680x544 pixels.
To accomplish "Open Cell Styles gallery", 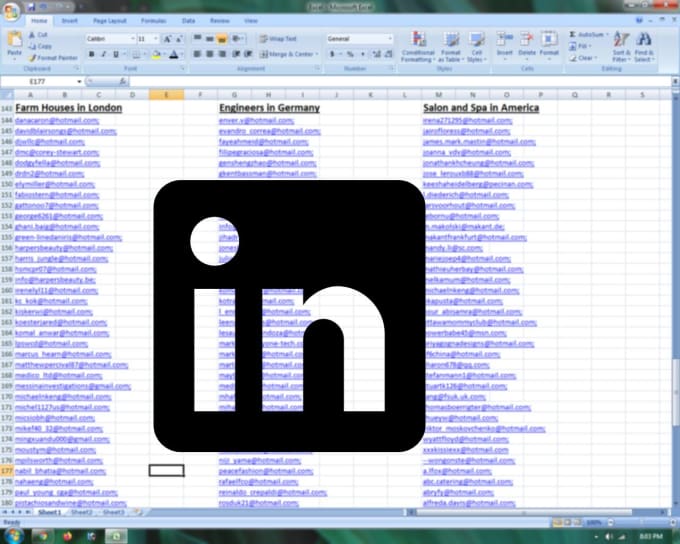I will point(476,47).
